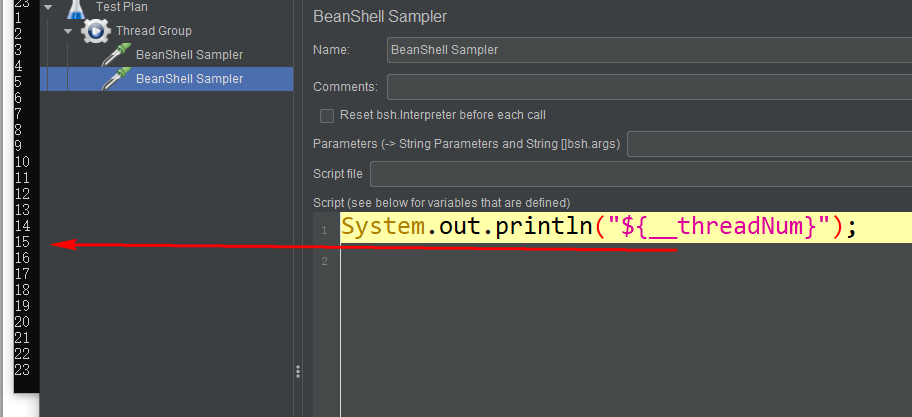This screenshot has height=417, width=912.
Task: Focus the Name field containing BeanShell Sampler
Action: coord(649,50)
